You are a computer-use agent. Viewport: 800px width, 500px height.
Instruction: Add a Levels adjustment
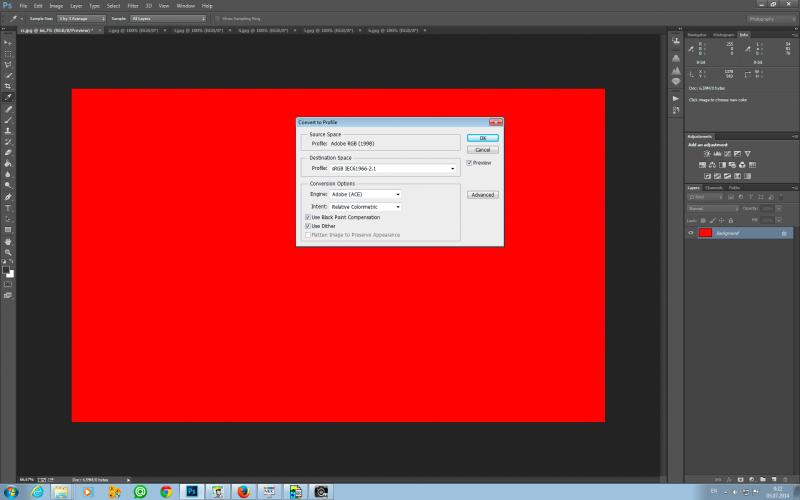point(717,154)
